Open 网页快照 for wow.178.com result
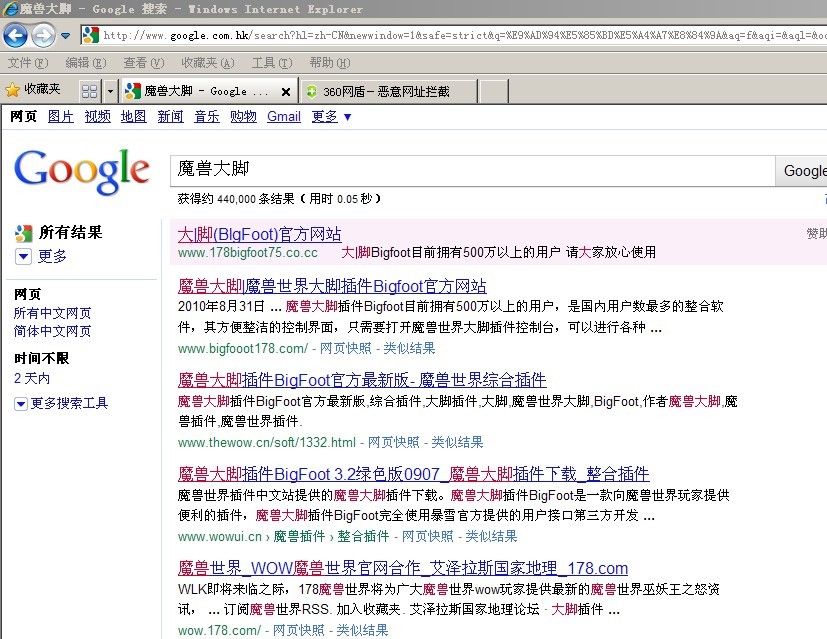 (299, 630)
